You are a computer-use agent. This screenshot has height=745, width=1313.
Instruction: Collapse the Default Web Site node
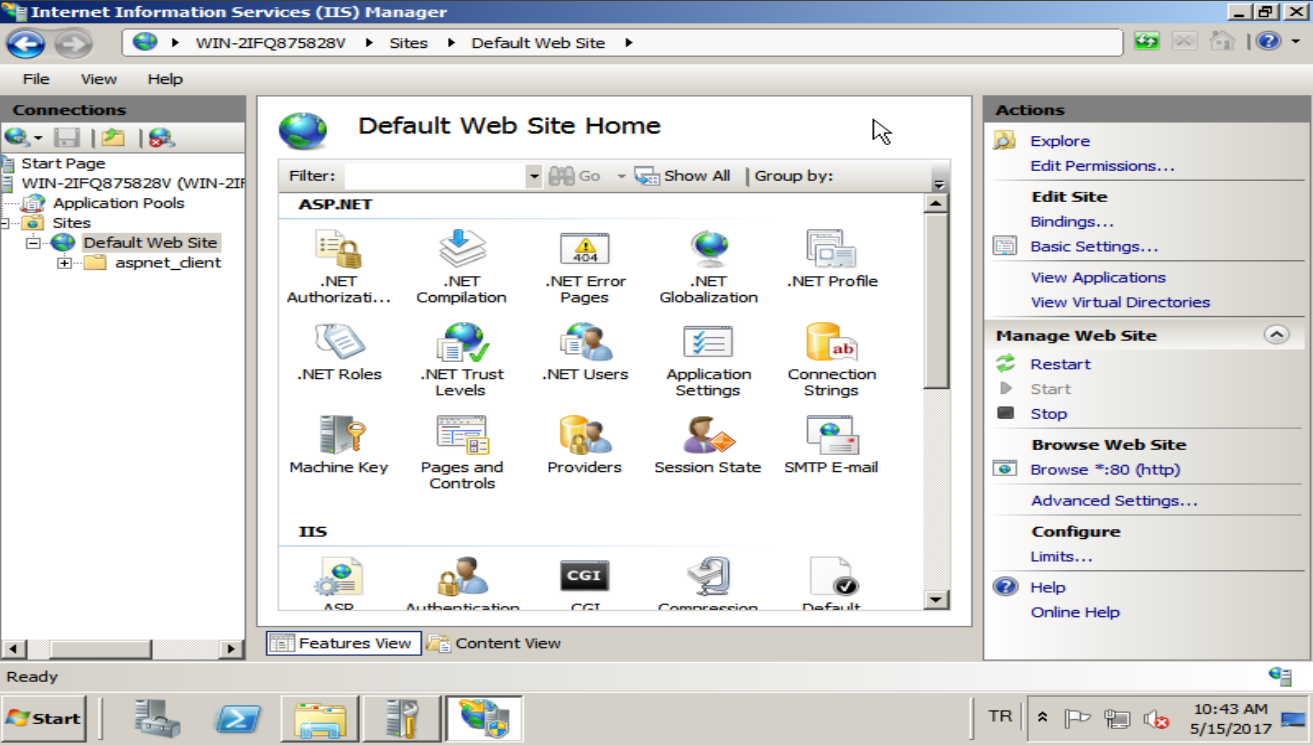coord(33,243)
